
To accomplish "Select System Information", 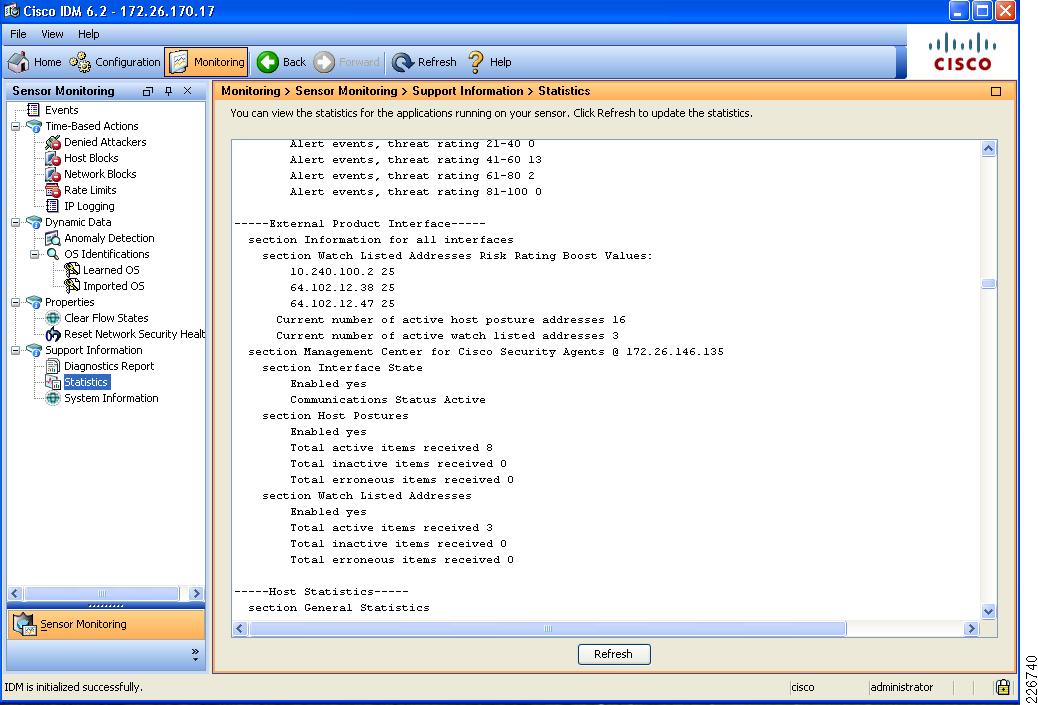I will pyautogui.click(x=110, y=398).
